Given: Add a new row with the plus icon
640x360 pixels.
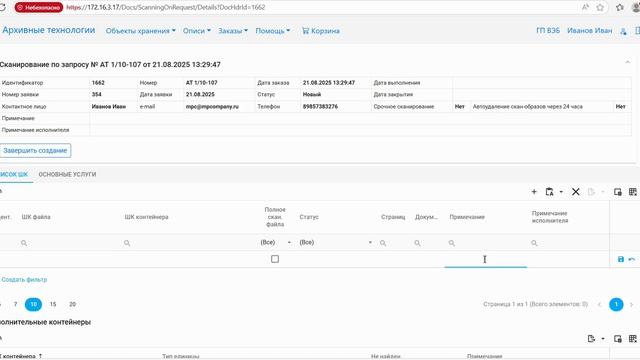Looking at the screenshot, I should [534, 192].
